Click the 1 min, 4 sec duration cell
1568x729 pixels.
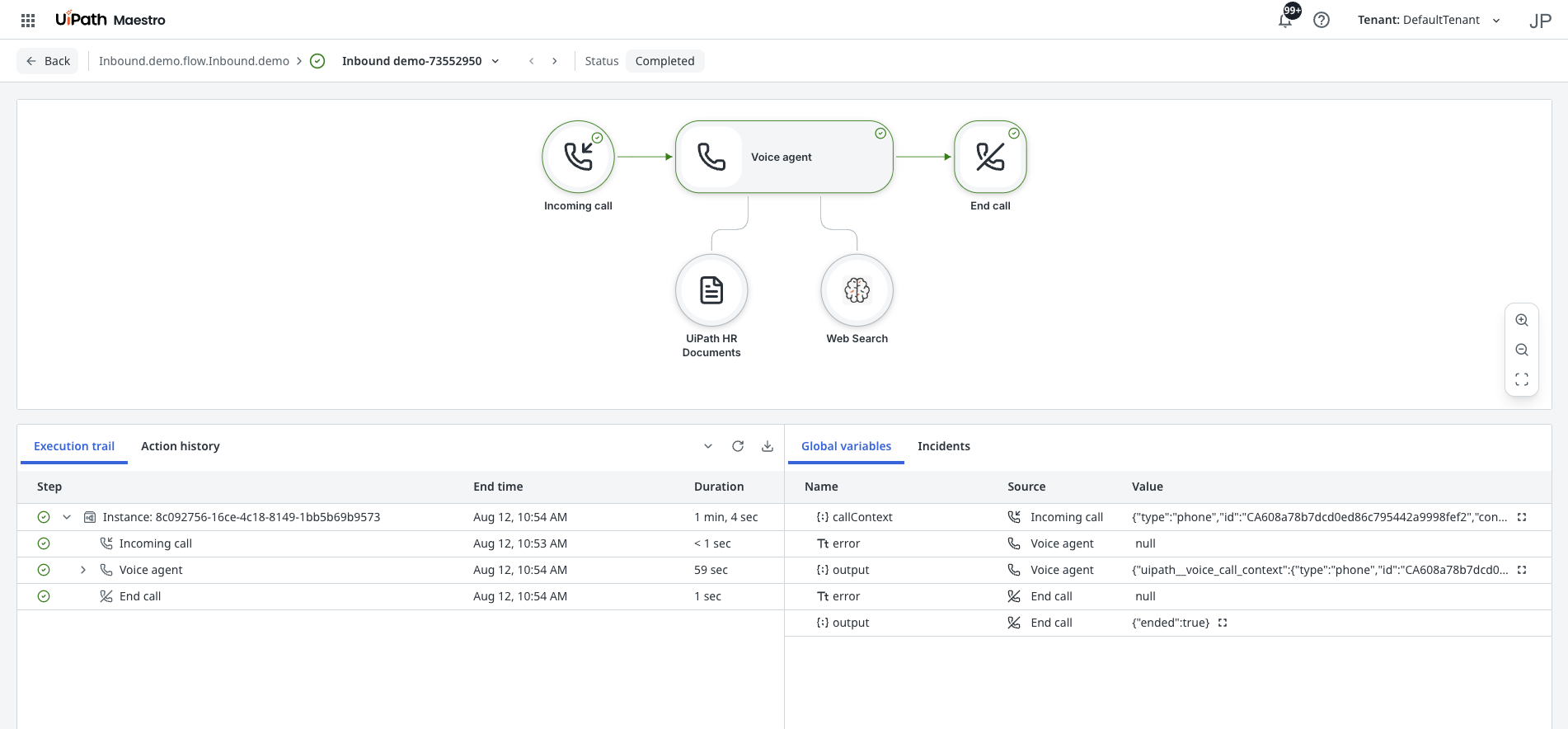[x=725, y=517]
